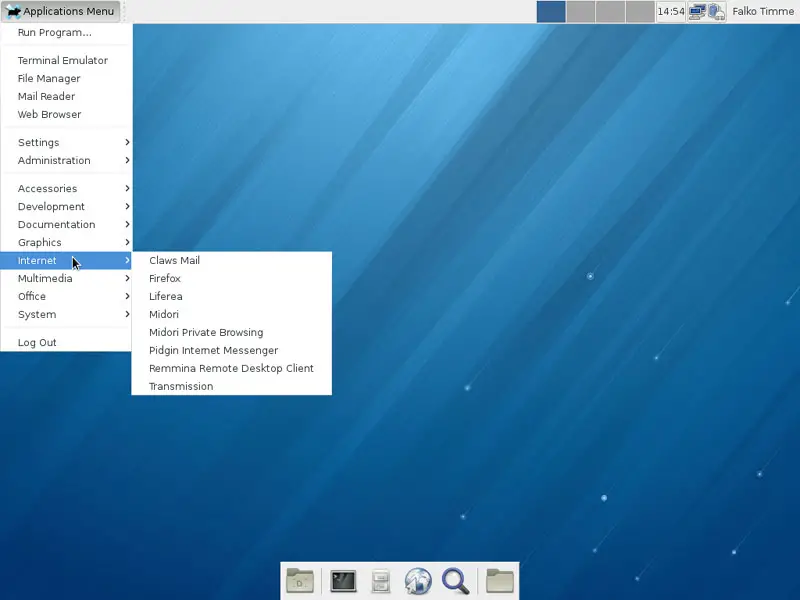800x600 pixels.
Task: Open Terminal Emulator from the Applications Menu
Action: (66, 60)
